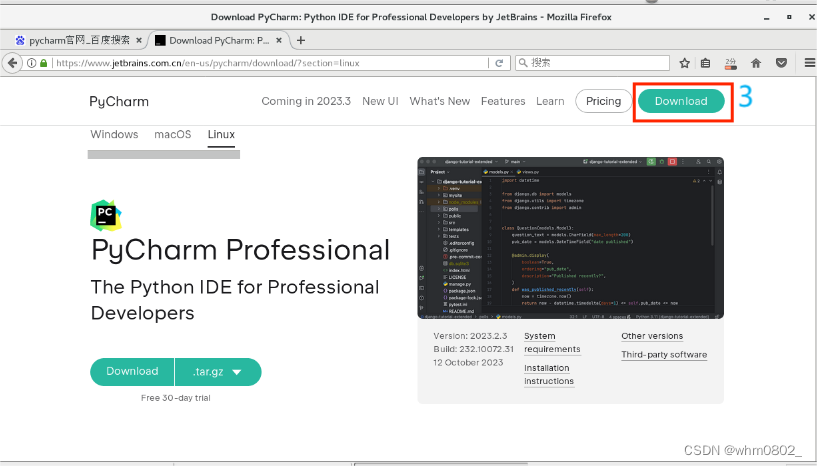Screen dimensions: 817x466
Task: Expand the .tar.gz format dropdown
Action: tap(218, 372)
